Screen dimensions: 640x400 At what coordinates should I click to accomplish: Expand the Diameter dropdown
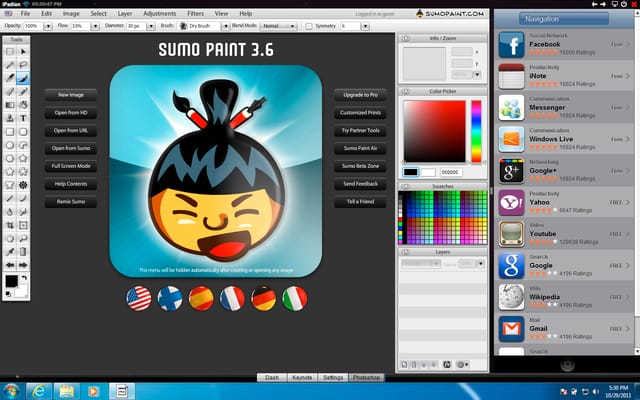[x=151, y=26]
